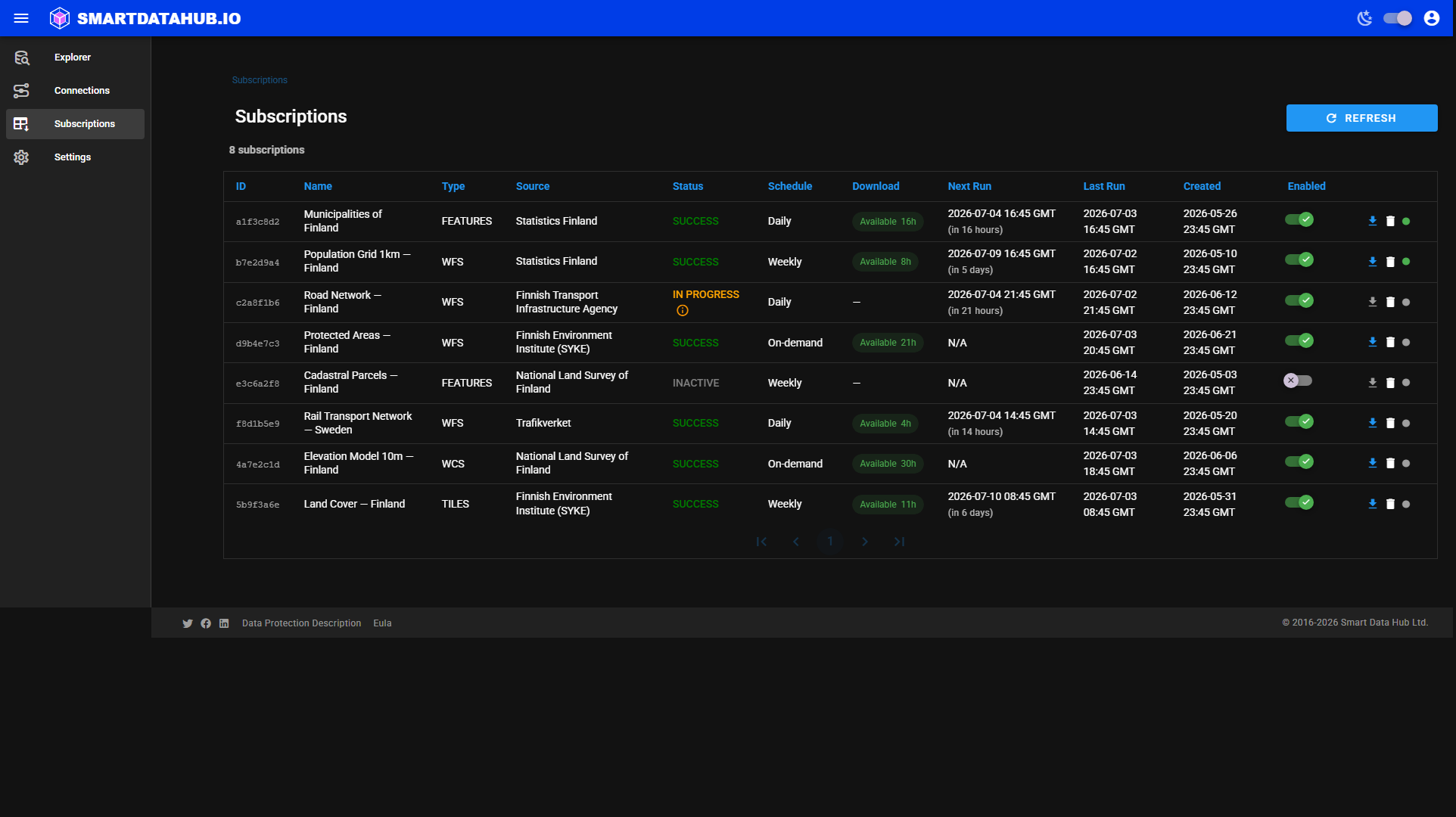Image resolution: width=1456 pixels, height=817 pixels.
Task: Go to next page in pagination
Action: (x=865, y=542)
